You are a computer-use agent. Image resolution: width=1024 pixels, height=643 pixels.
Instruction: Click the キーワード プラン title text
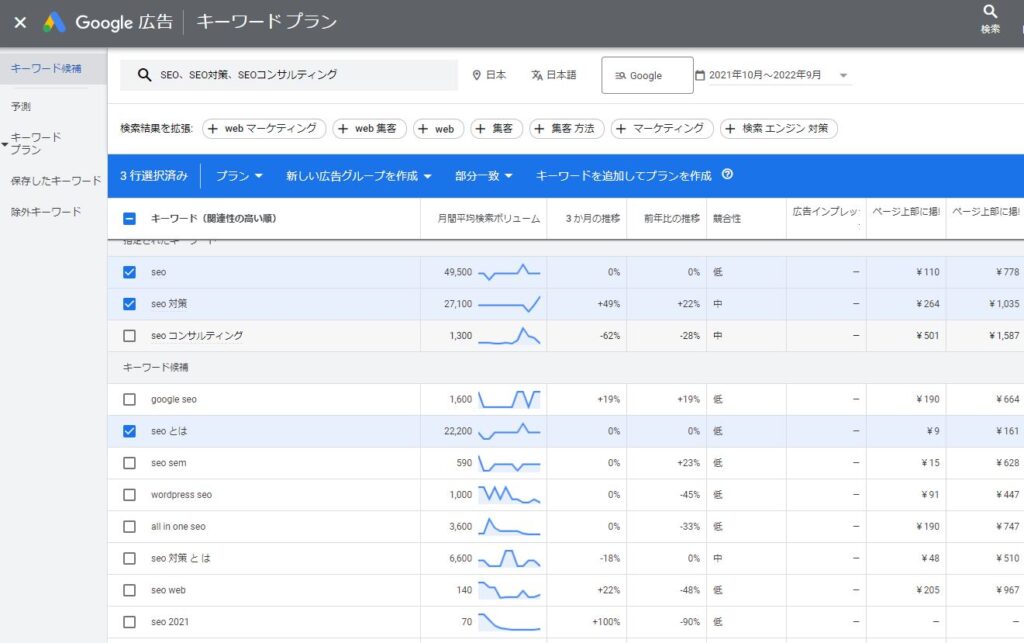point(266,22)
